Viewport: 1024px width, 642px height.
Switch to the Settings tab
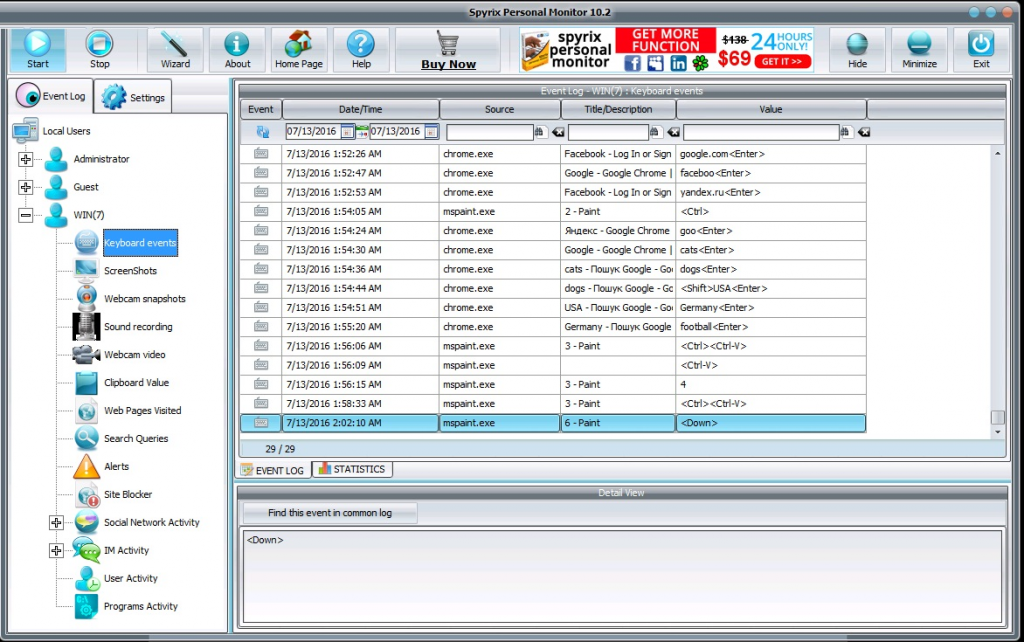136,98
